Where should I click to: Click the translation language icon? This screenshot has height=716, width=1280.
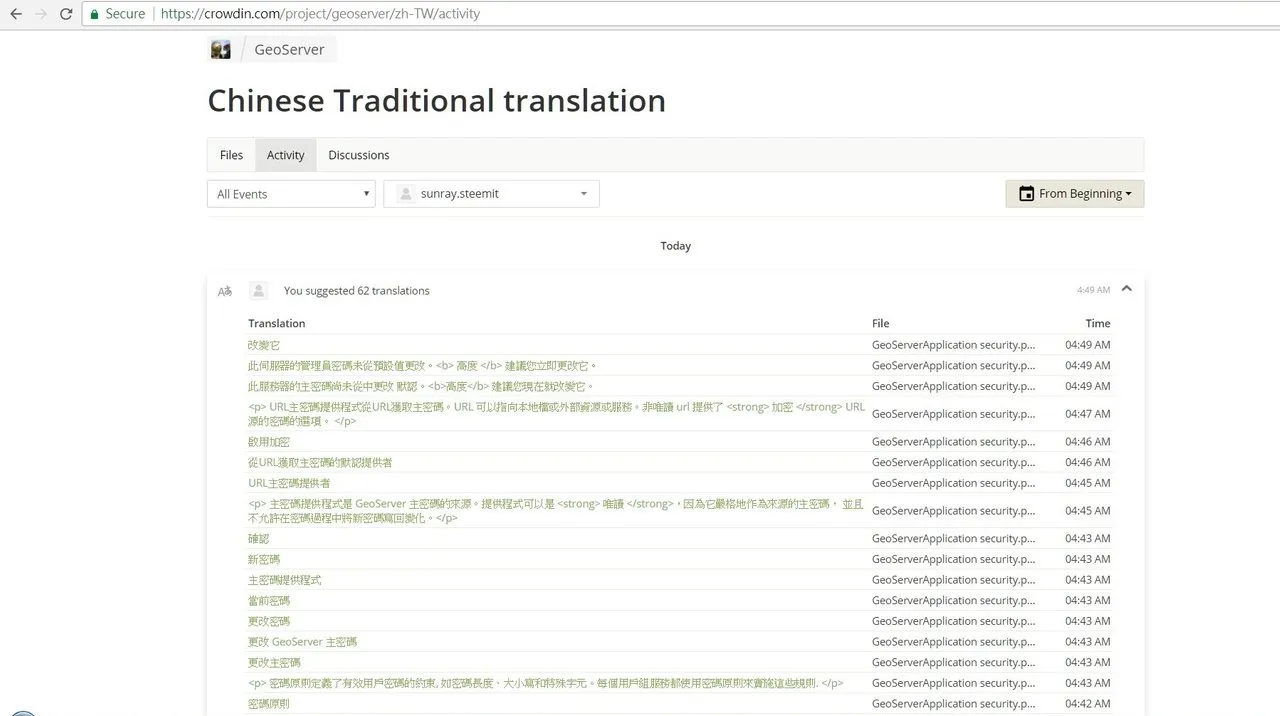[225, 291]
